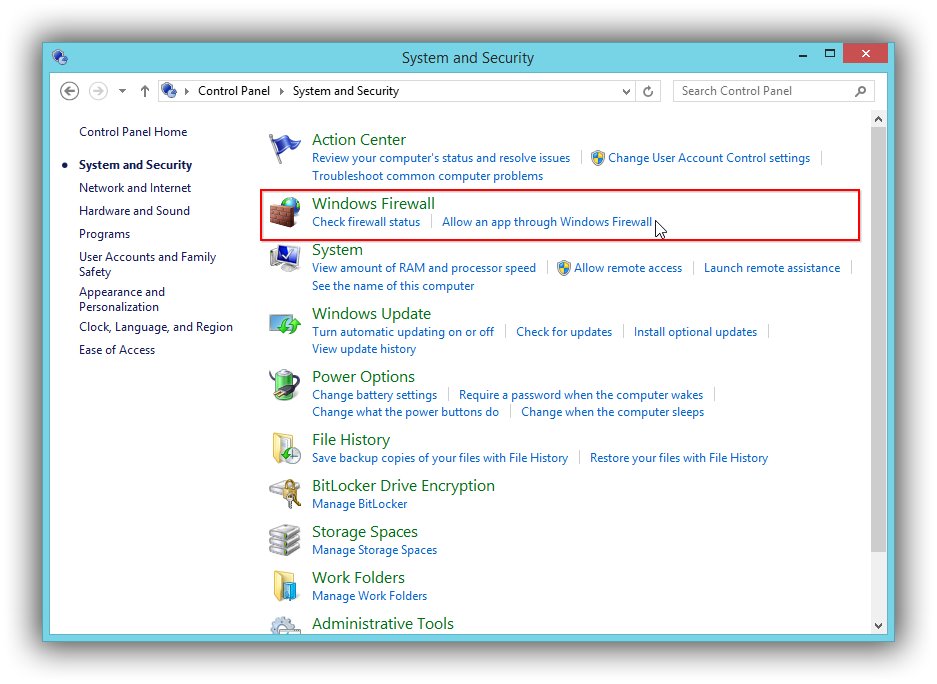The image size is (937, 684).
Task: Open Programs category in sidebar
Action: pos(105,234)
